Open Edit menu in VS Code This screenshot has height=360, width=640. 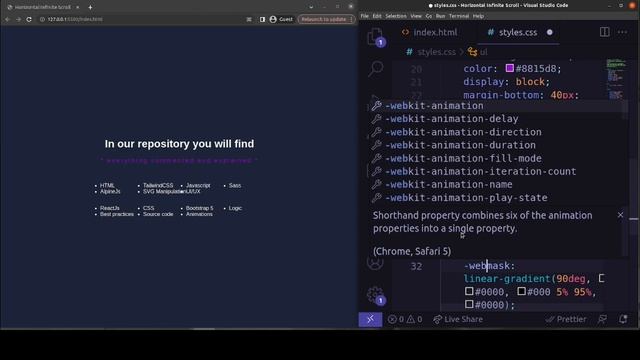click(377, 16)
